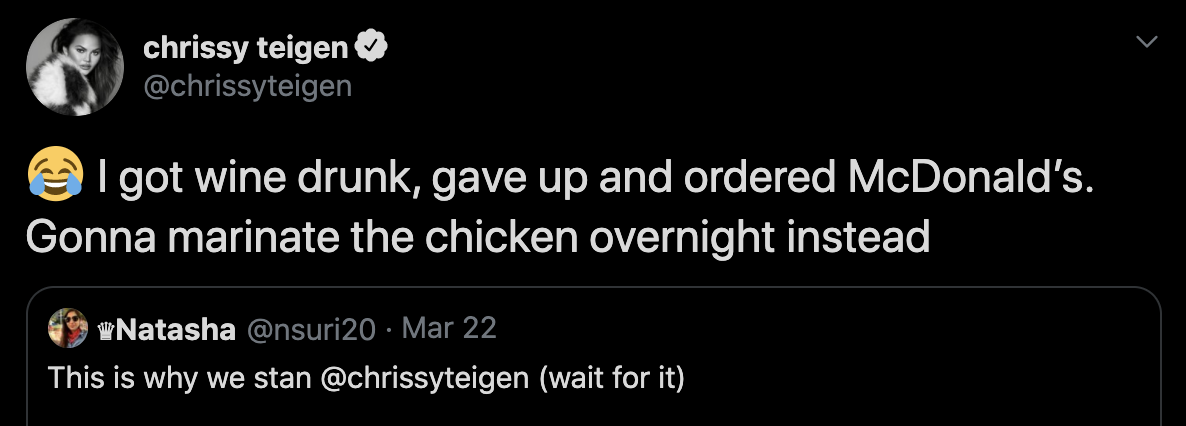Viewport: 1186px width, 426px height.
Task: Click the "I got wine drunk" text
Action: click(x=259, y=178)
